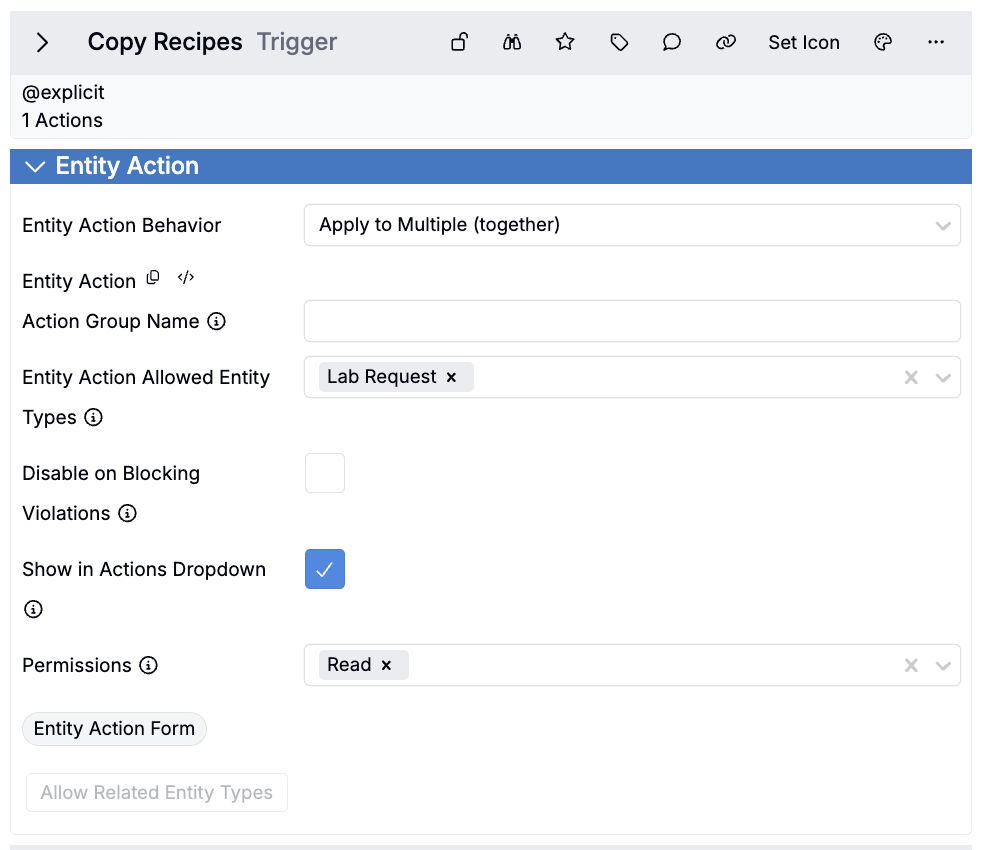Click the Set Icon button

pos(803,42)
